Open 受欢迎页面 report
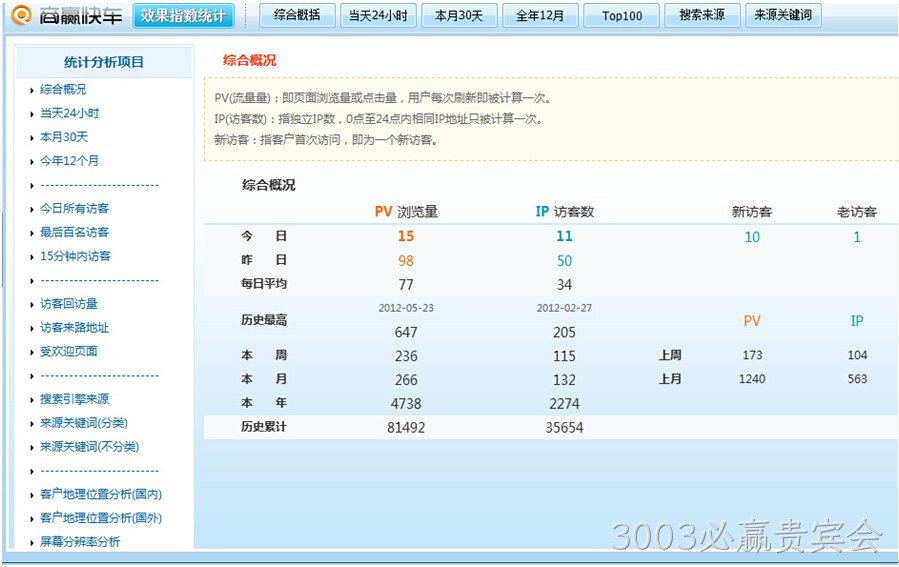This screenshot has width=899, height=567. pyautogui.click(x=69, y=351)
